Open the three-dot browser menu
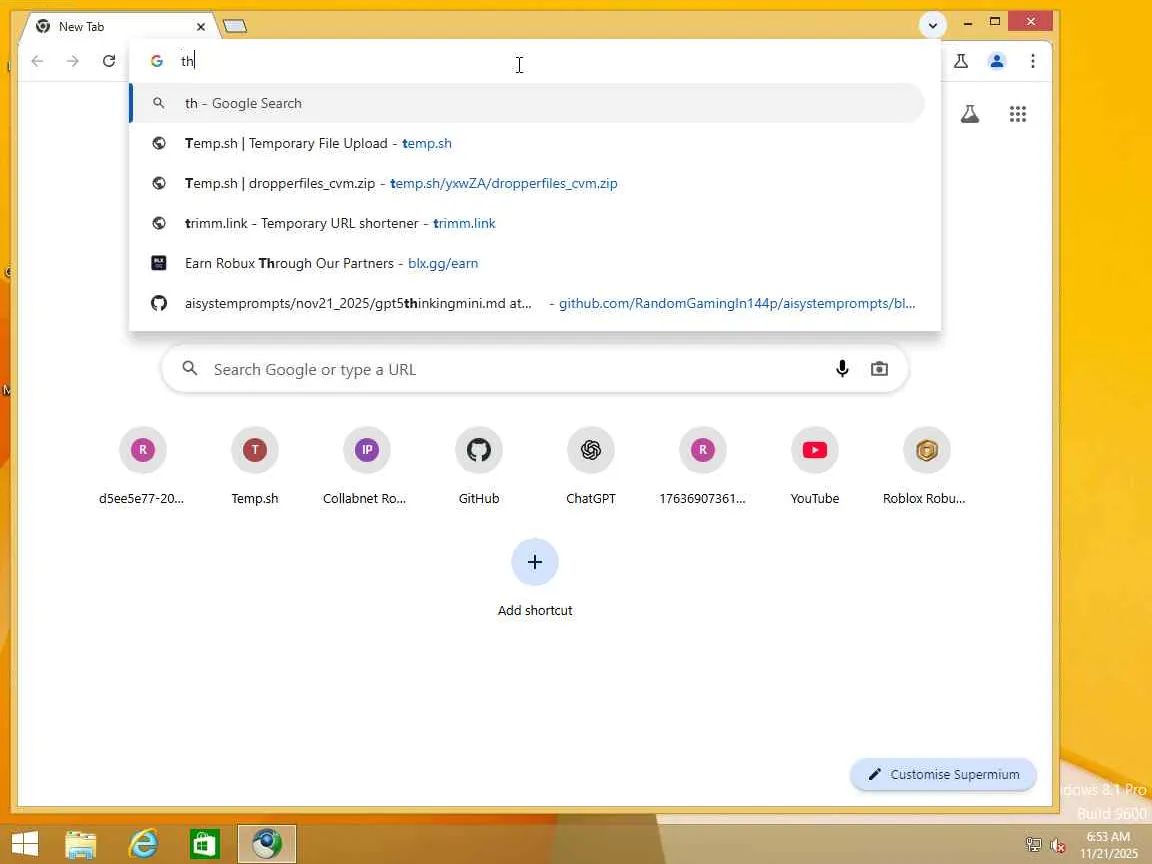Screen dimensions: 1152x864 coord(1032,61)
